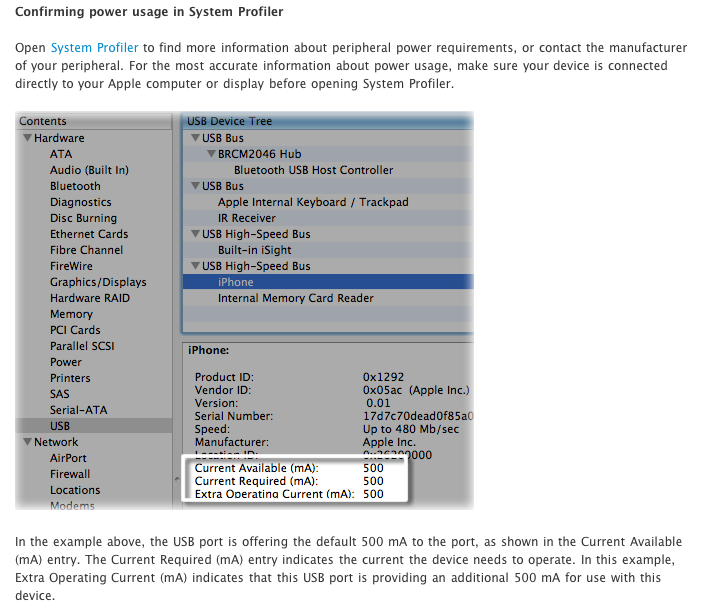Click the Current Required (mA) entry
721x608 pixels.
(289, 481)
